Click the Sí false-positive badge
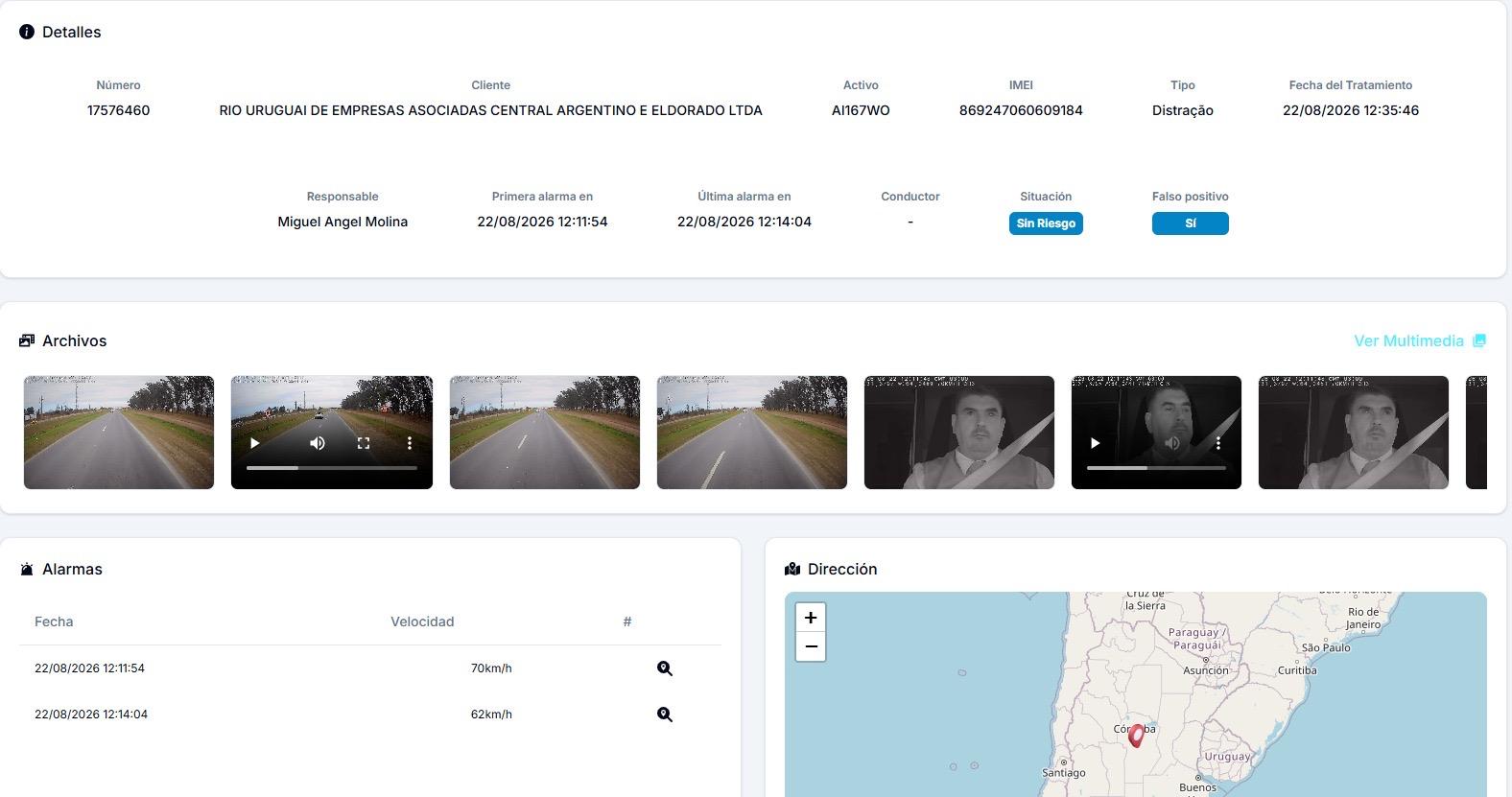1512x797 pixels. pyautogui.click(x=1191, y=223)
